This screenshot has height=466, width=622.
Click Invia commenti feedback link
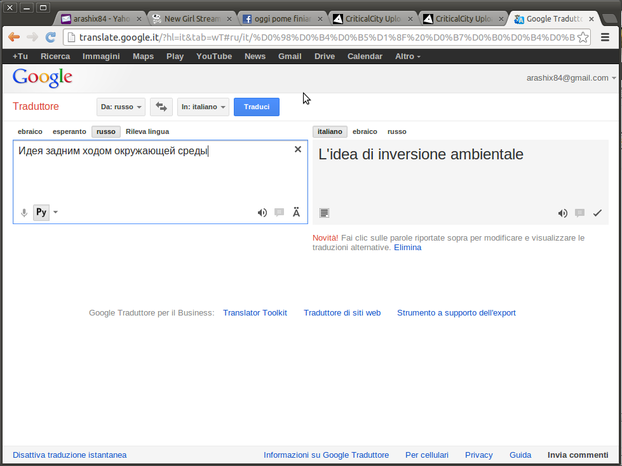tap(578, 455)
